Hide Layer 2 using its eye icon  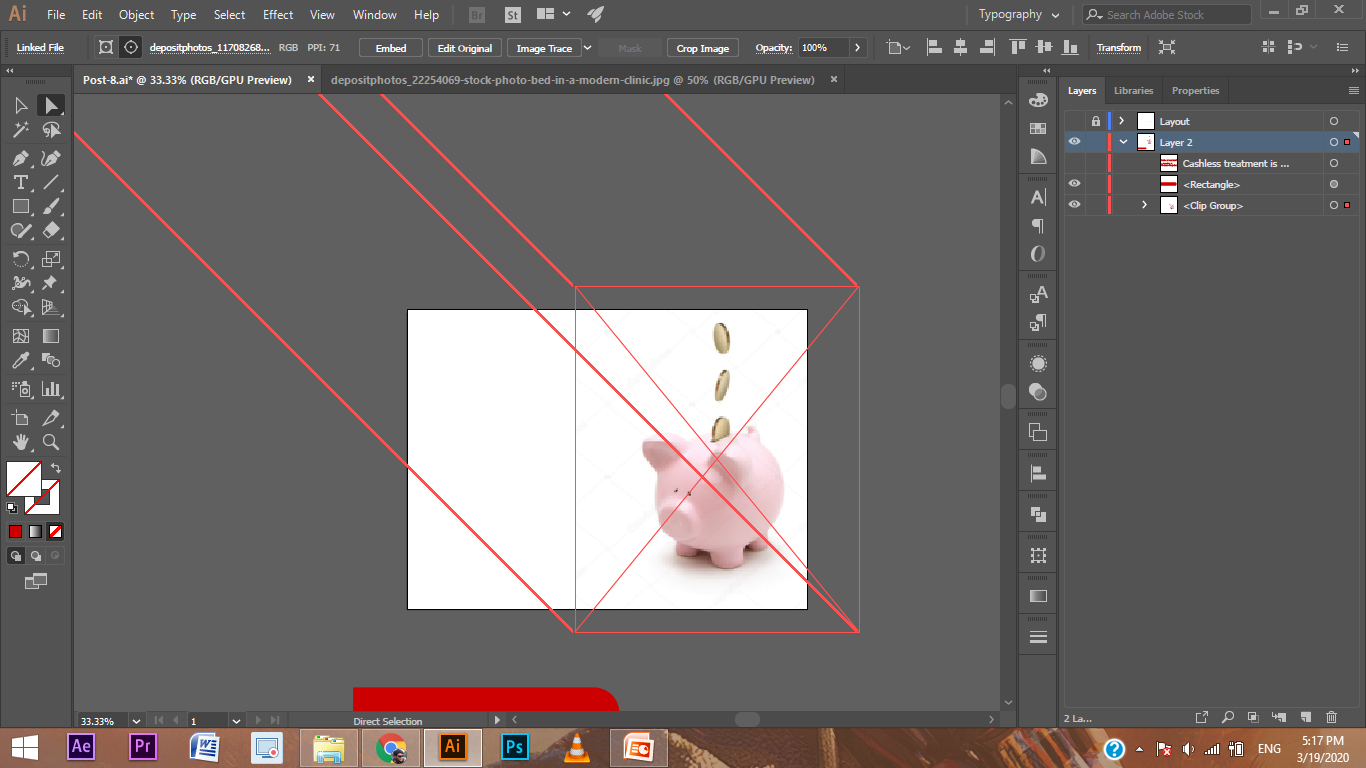pyautogui.click(x=1074, y=142)
